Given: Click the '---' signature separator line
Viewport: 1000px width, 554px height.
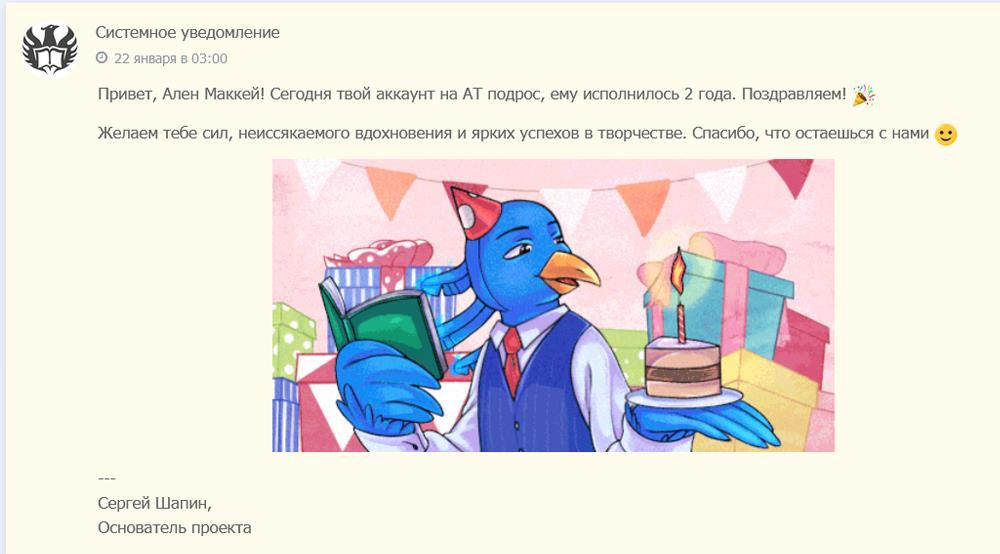Looking at the screenshot, I should 107,479.
